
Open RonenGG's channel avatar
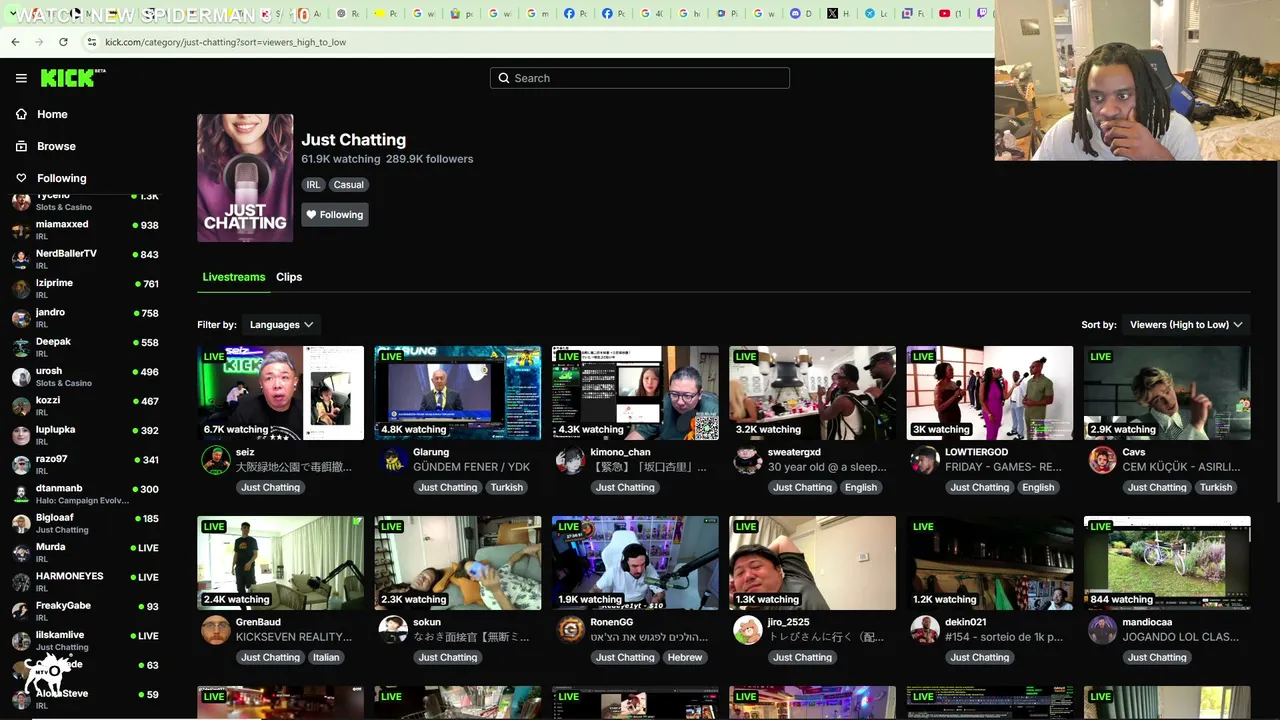point(571,630)
